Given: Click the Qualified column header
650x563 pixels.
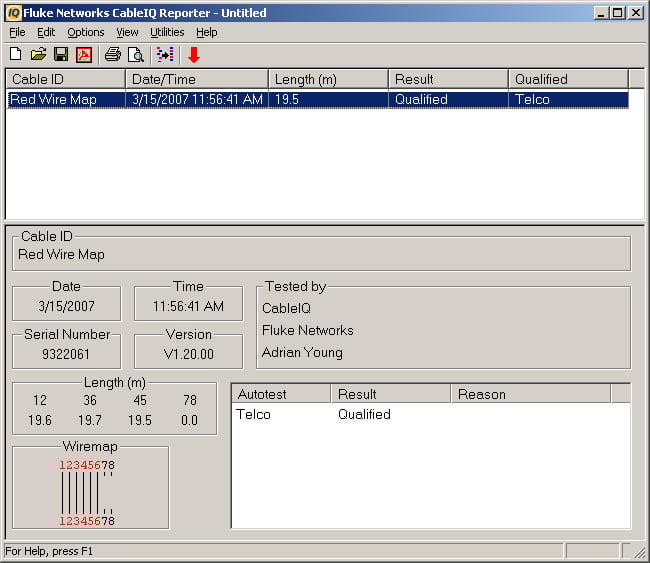Looking at the screenshot, I should pyautogui.click(x=568, y=79).
